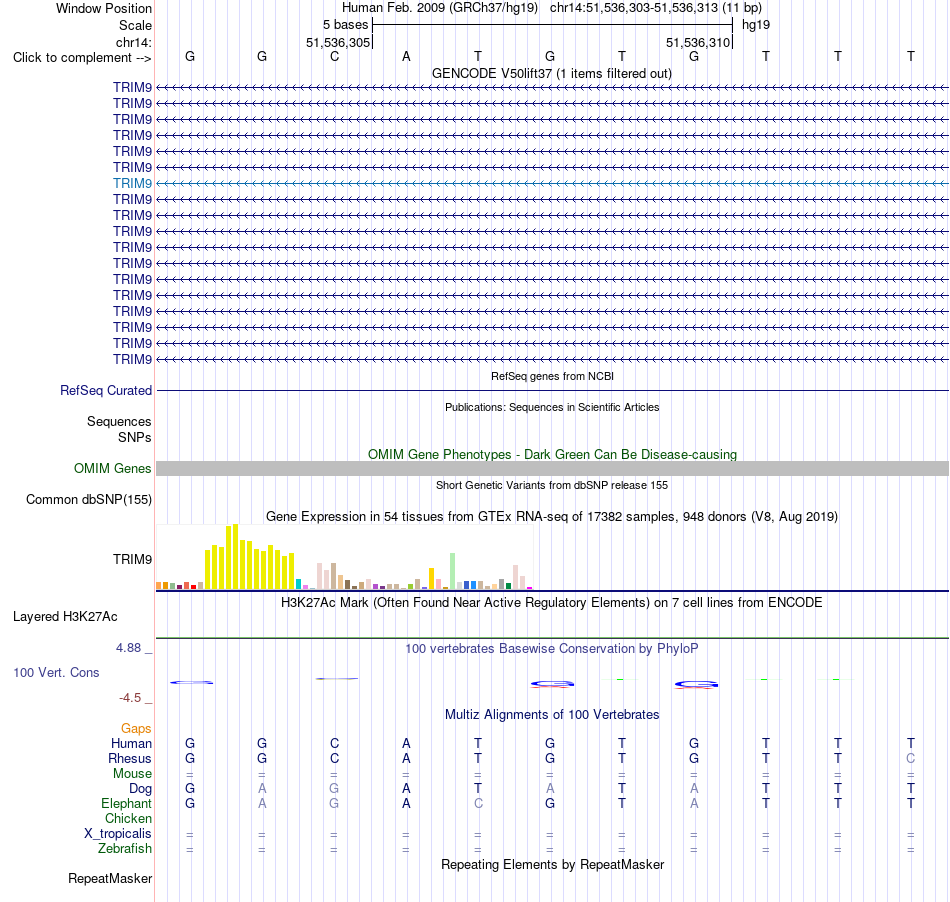The height and width of the screenshot is (902, 950).
Task: Click the TRIM9 label beside the GTEx chart
Action: (x=132, y=559)
